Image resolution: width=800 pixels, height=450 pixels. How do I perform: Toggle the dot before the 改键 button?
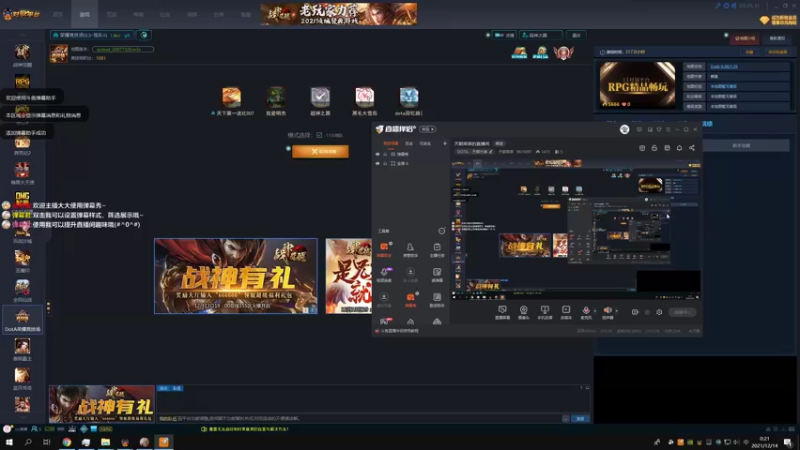point(488,35)
